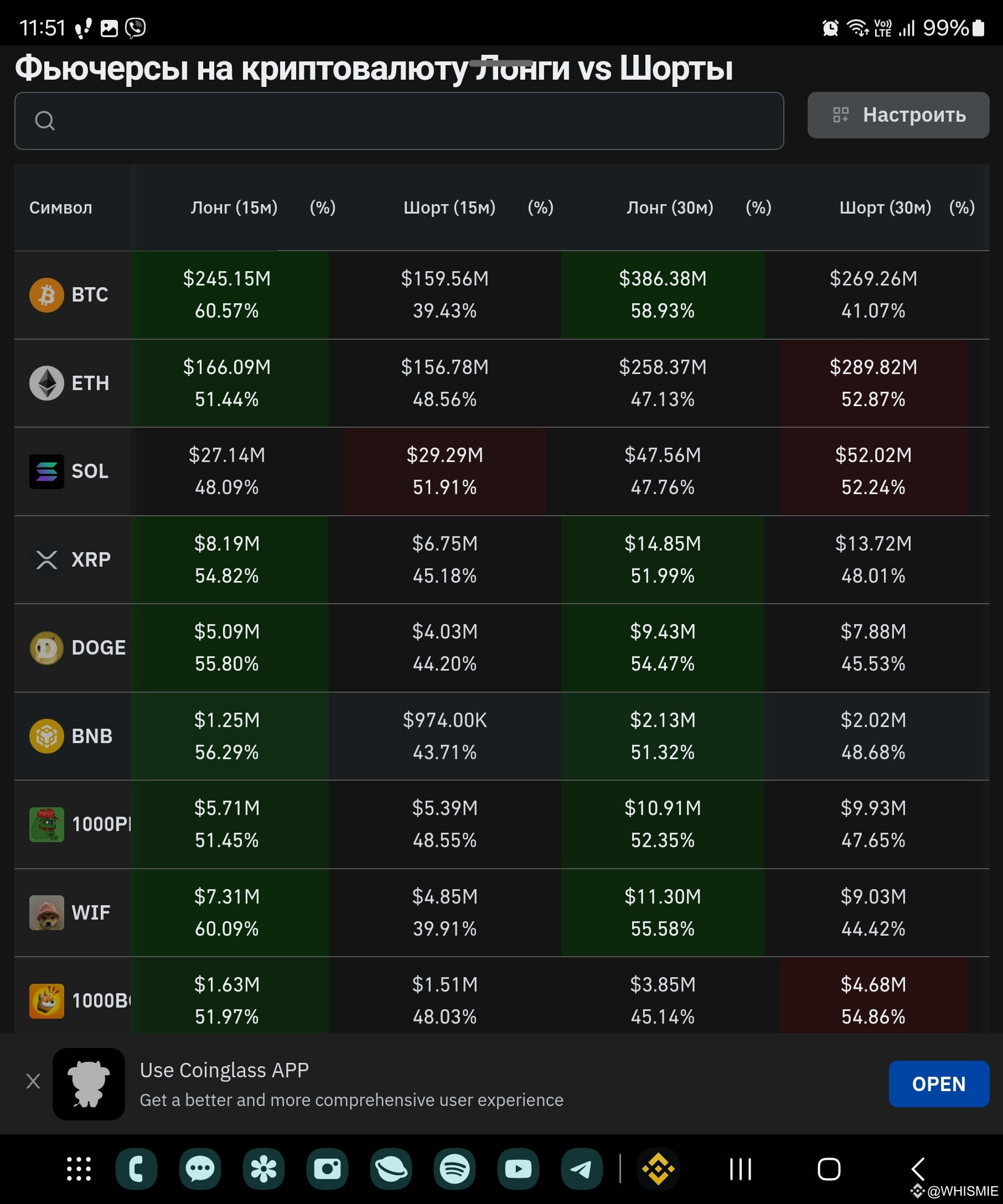
Task: Click the Символ column header
Action: click(x=61, y=207)
